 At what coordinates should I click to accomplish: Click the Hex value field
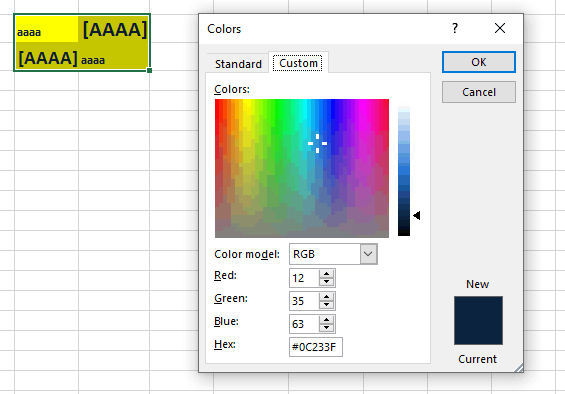[x=316, y=347]
